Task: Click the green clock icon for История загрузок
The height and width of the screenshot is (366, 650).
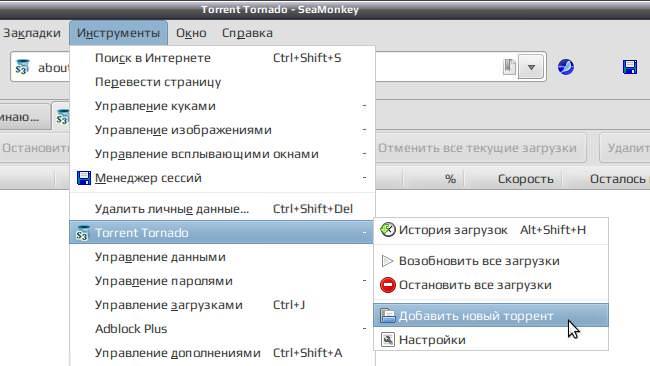Action: [x=388, y=230]
